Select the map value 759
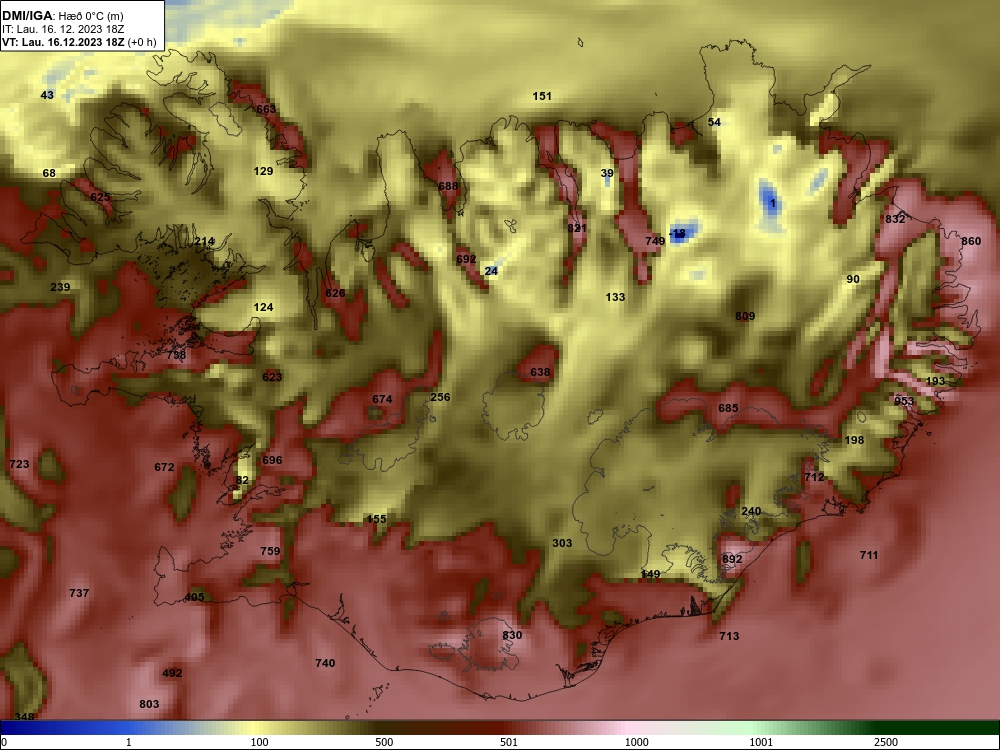Image resolution: width=1000 pixels, height=750 pixels. (x=270, y=550)
